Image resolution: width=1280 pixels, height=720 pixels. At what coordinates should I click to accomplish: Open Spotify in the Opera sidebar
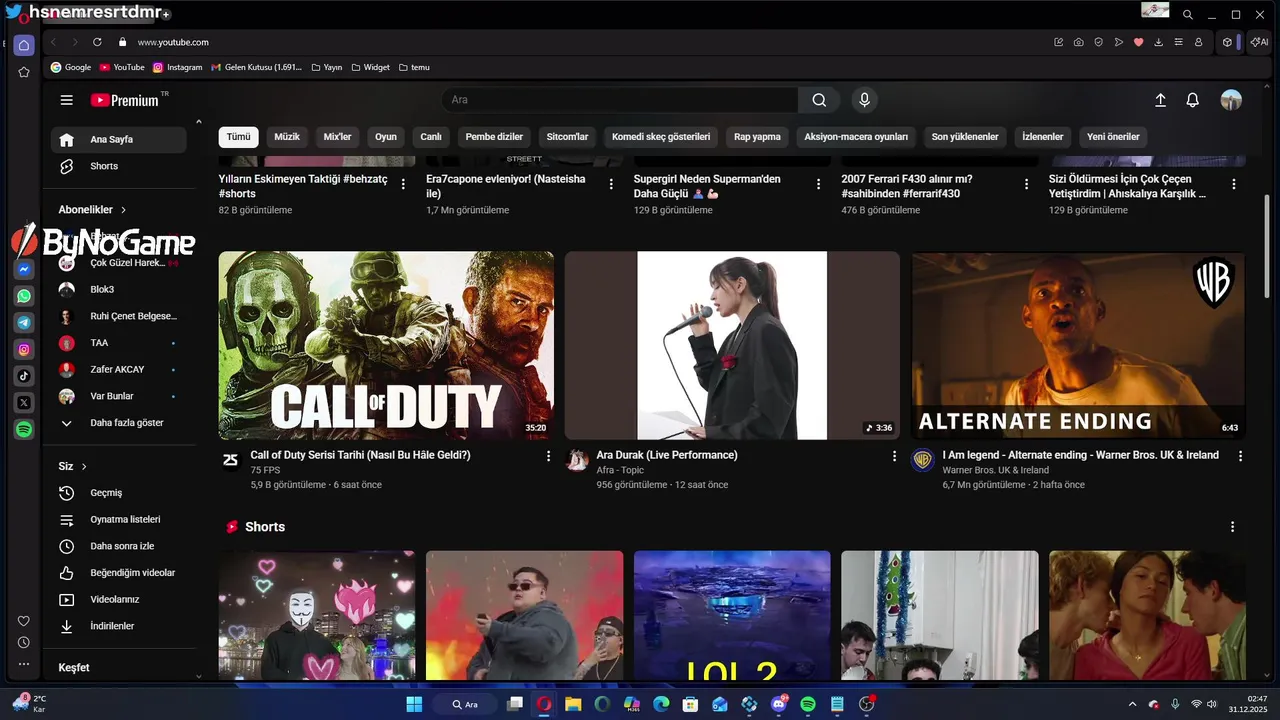[24, 429]
